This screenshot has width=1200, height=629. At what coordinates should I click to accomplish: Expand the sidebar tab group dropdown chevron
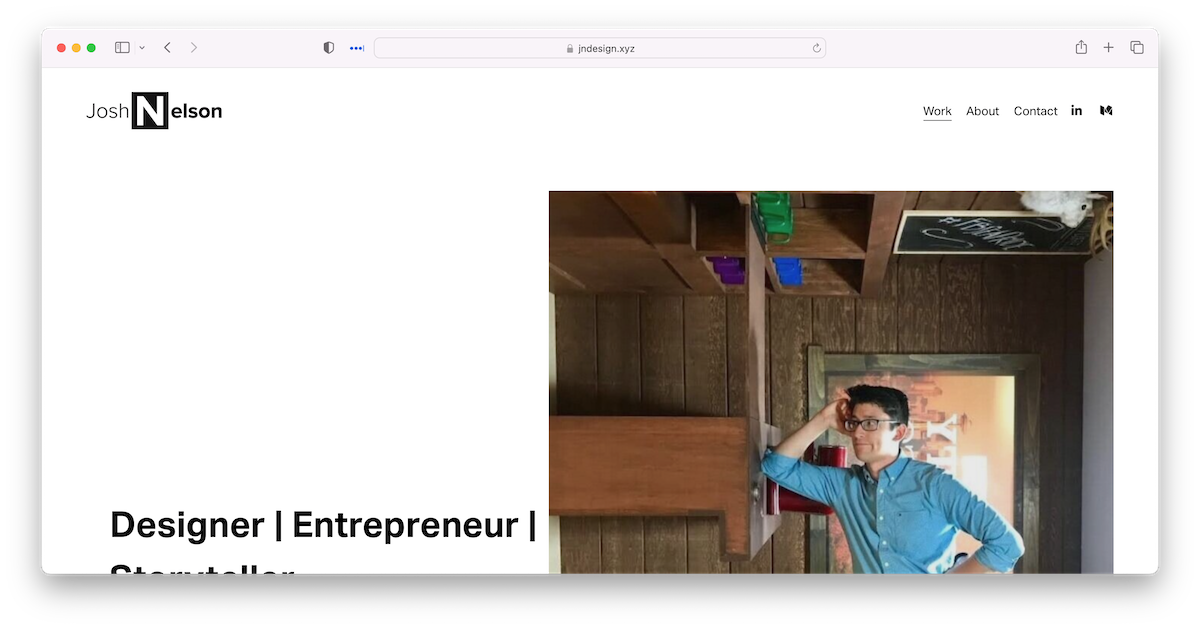coord(142,48)
